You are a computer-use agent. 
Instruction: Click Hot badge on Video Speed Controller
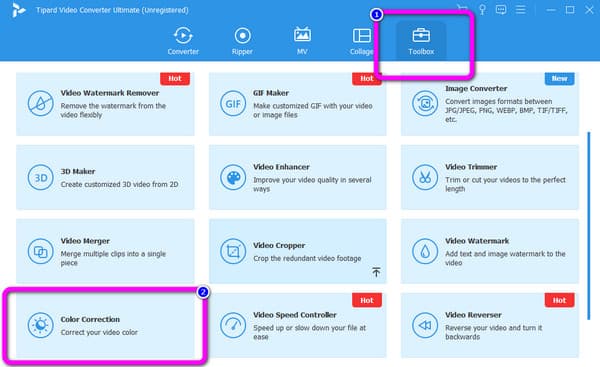367,300
